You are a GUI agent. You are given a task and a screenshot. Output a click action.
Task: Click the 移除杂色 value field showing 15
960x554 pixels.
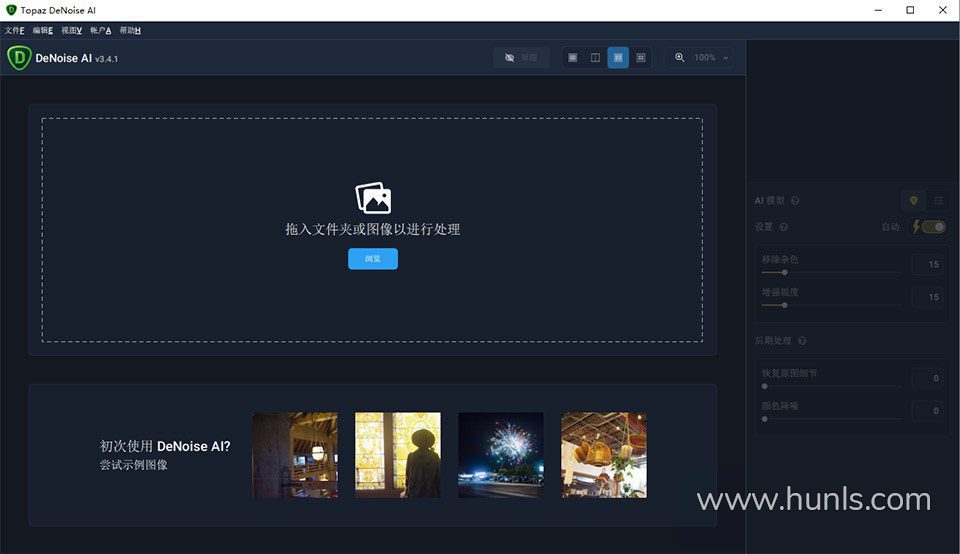tap(927, 264)
